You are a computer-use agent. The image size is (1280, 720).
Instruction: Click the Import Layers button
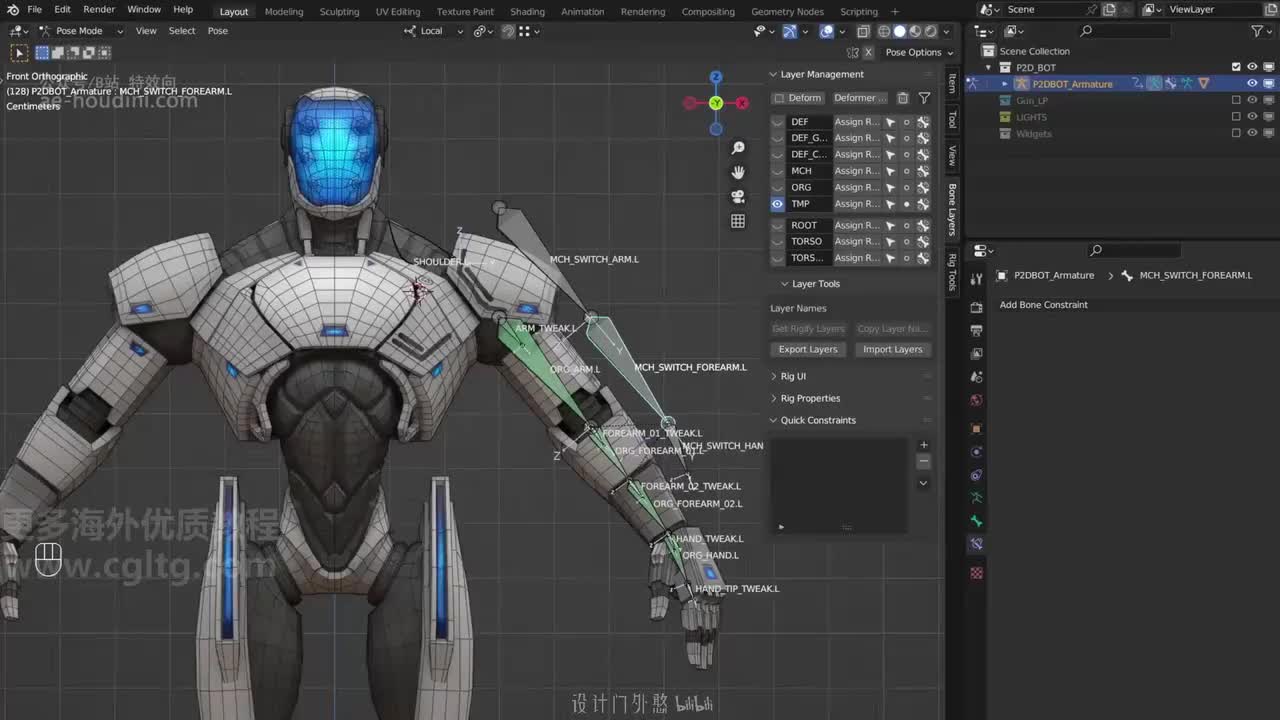click(892, 349)
